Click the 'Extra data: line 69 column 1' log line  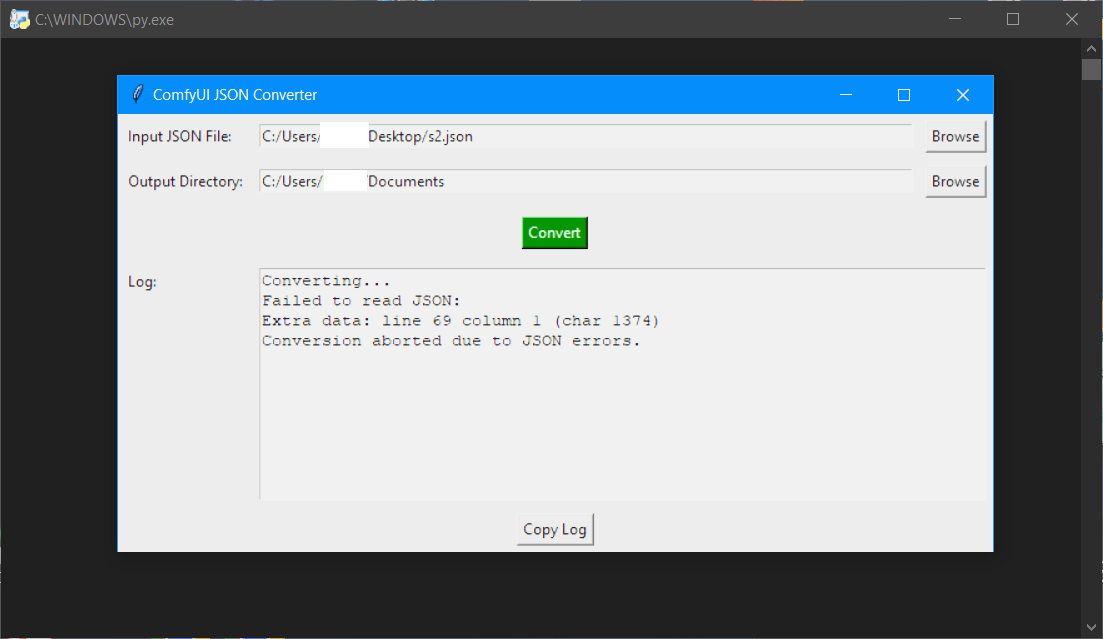click(461, 321)
